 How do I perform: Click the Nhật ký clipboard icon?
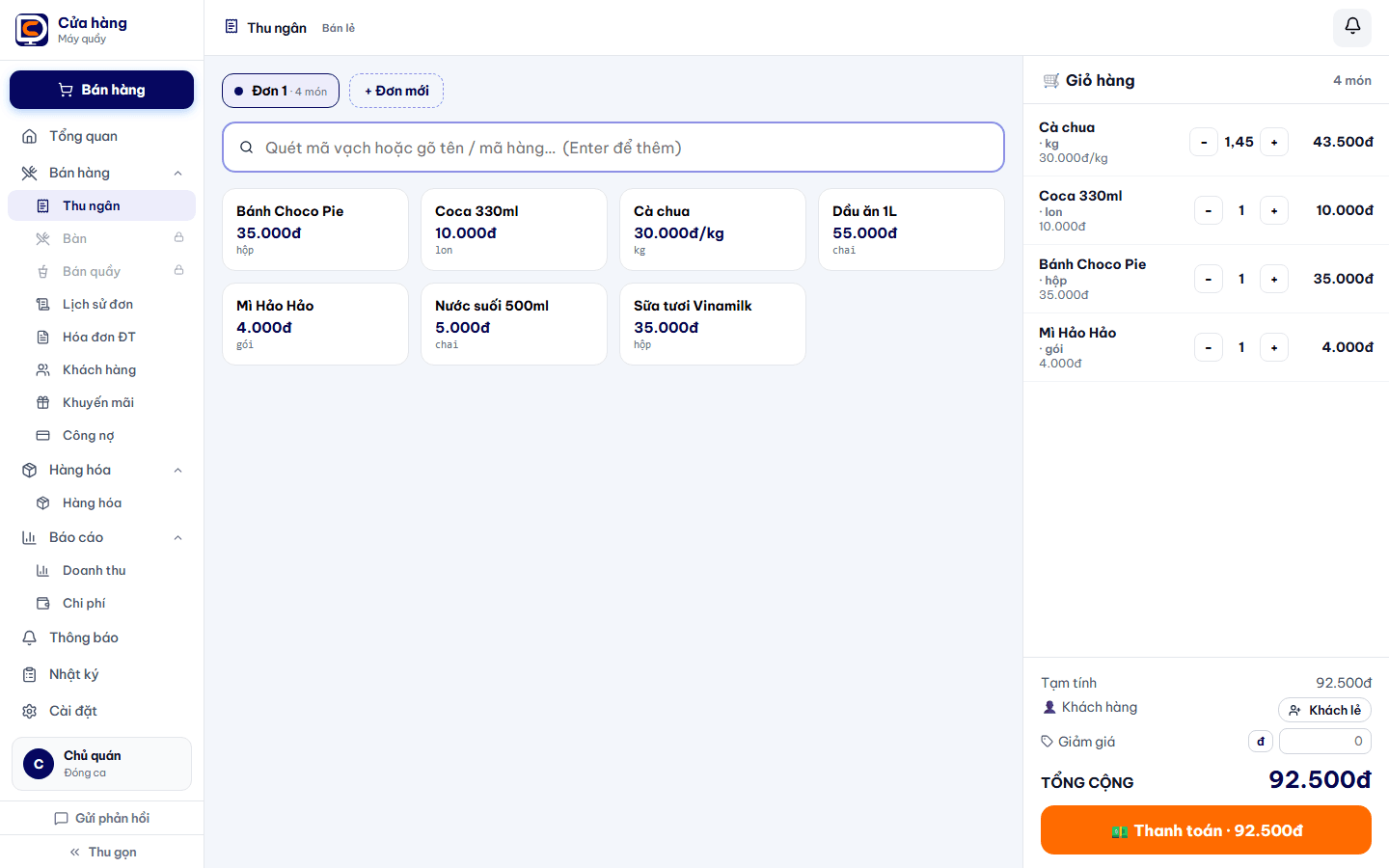pos(30,674)
